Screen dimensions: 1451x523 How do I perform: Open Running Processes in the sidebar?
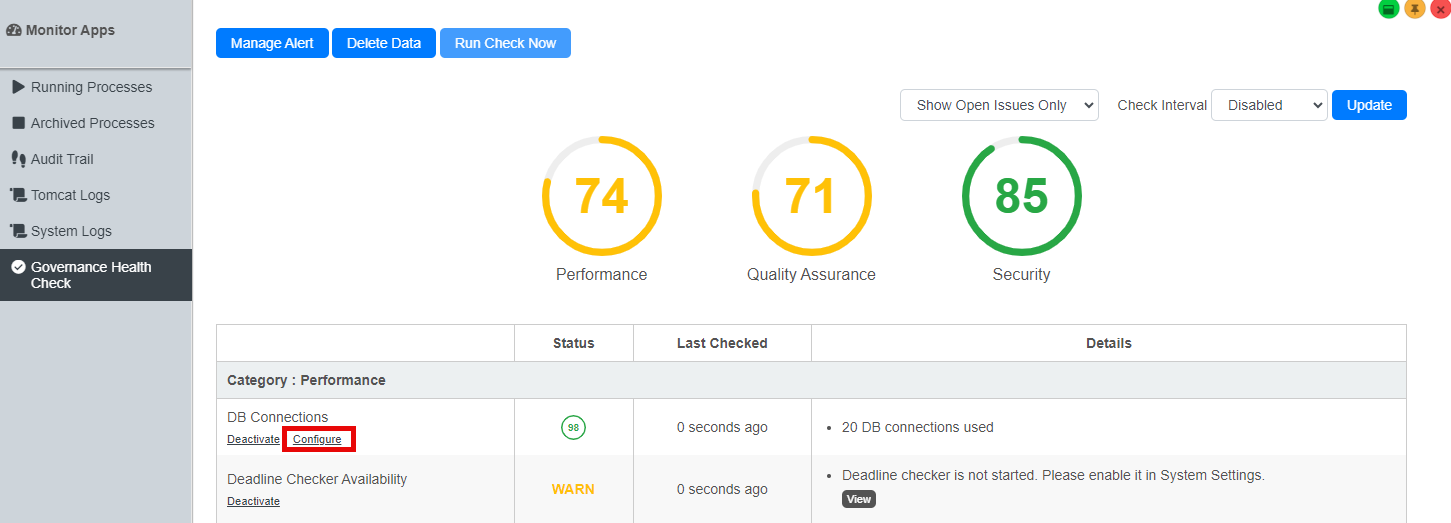tap(96, 87)
